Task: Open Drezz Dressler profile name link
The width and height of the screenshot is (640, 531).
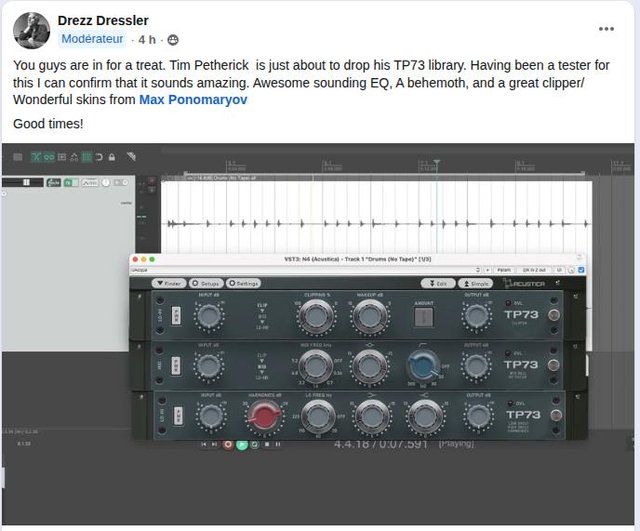Action: click(103, 20)
